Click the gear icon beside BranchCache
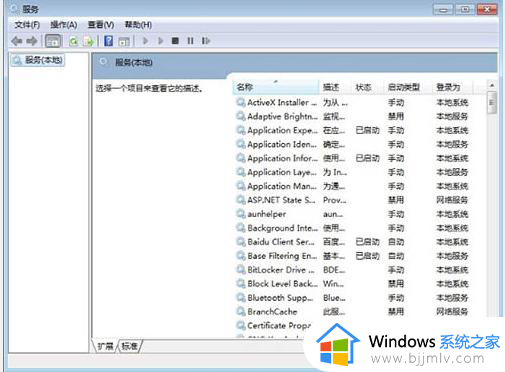505x372 pixels. (240, 311)
